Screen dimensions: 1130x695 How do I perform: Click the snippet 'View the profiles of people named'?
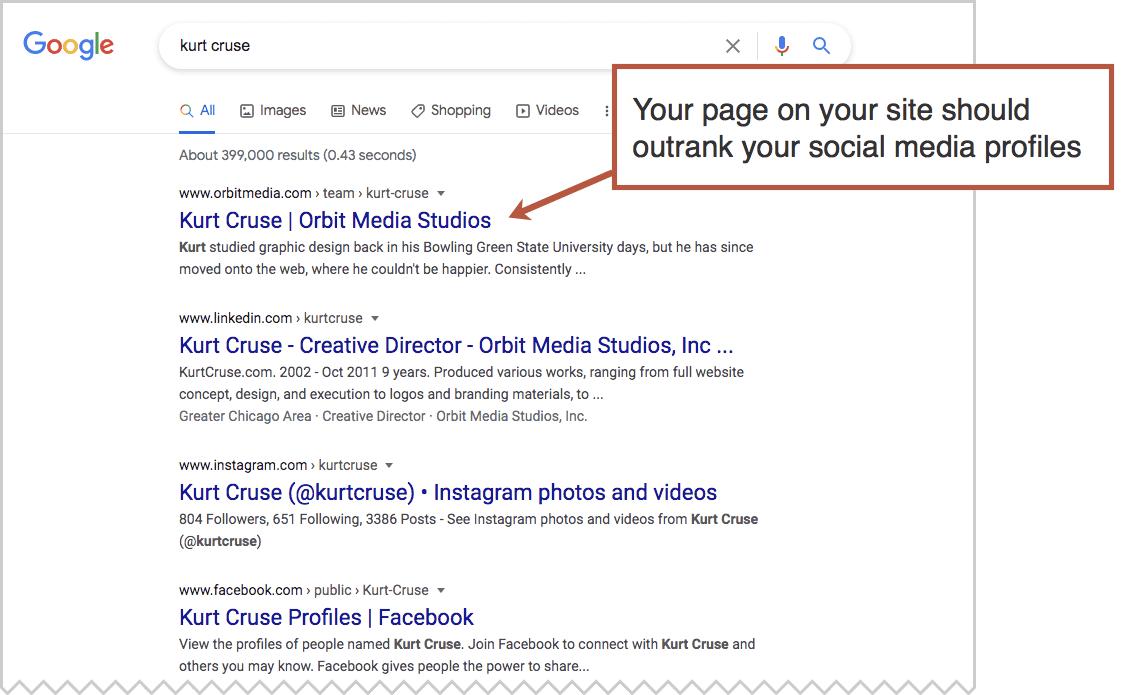[467, 655]
